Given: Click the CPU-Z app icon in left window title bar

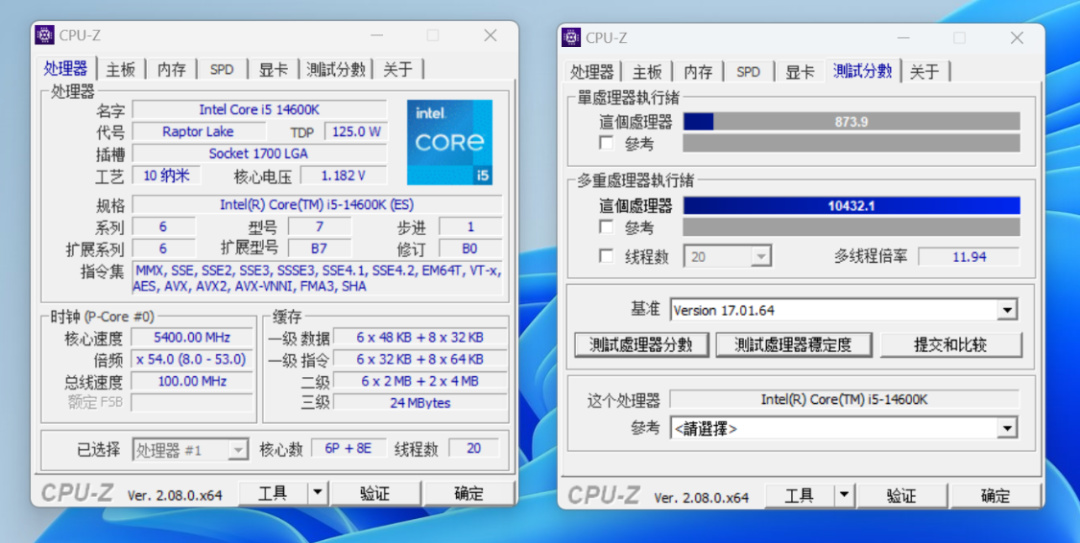Looking at the screenshot, I should [45, 35].
